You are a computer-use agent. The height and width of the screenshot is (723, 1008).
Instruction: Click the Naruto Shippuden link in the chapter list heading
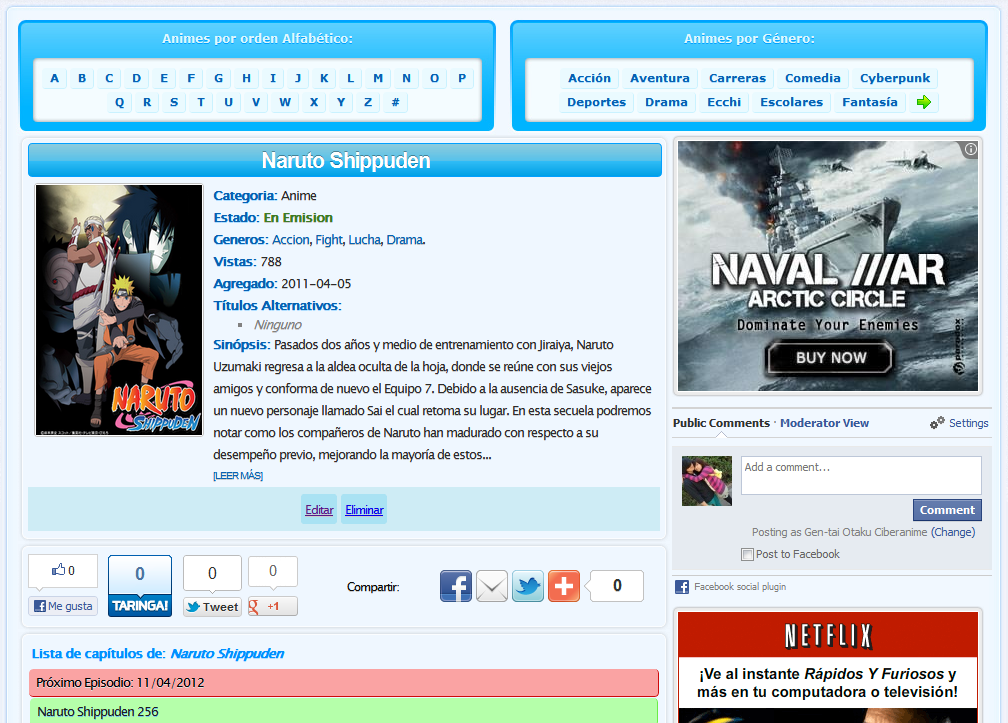[227, 654]
